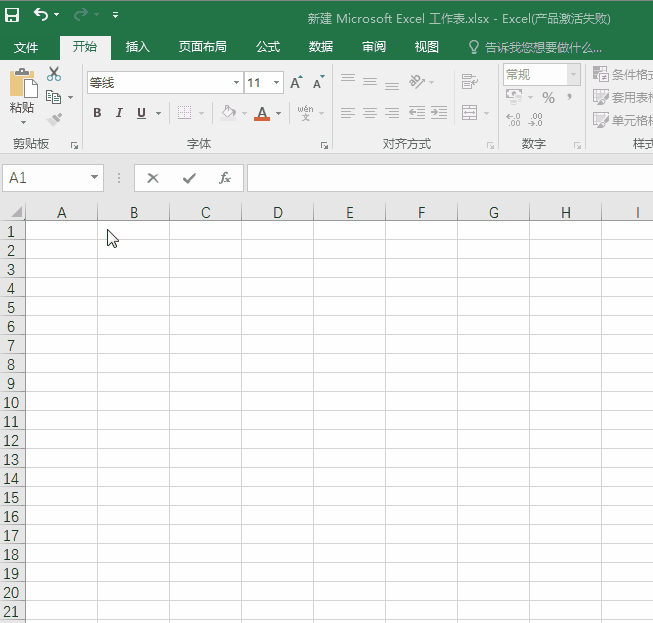Click the Top Align icon
Screen dimensions: 653x623
pos(348,79)
